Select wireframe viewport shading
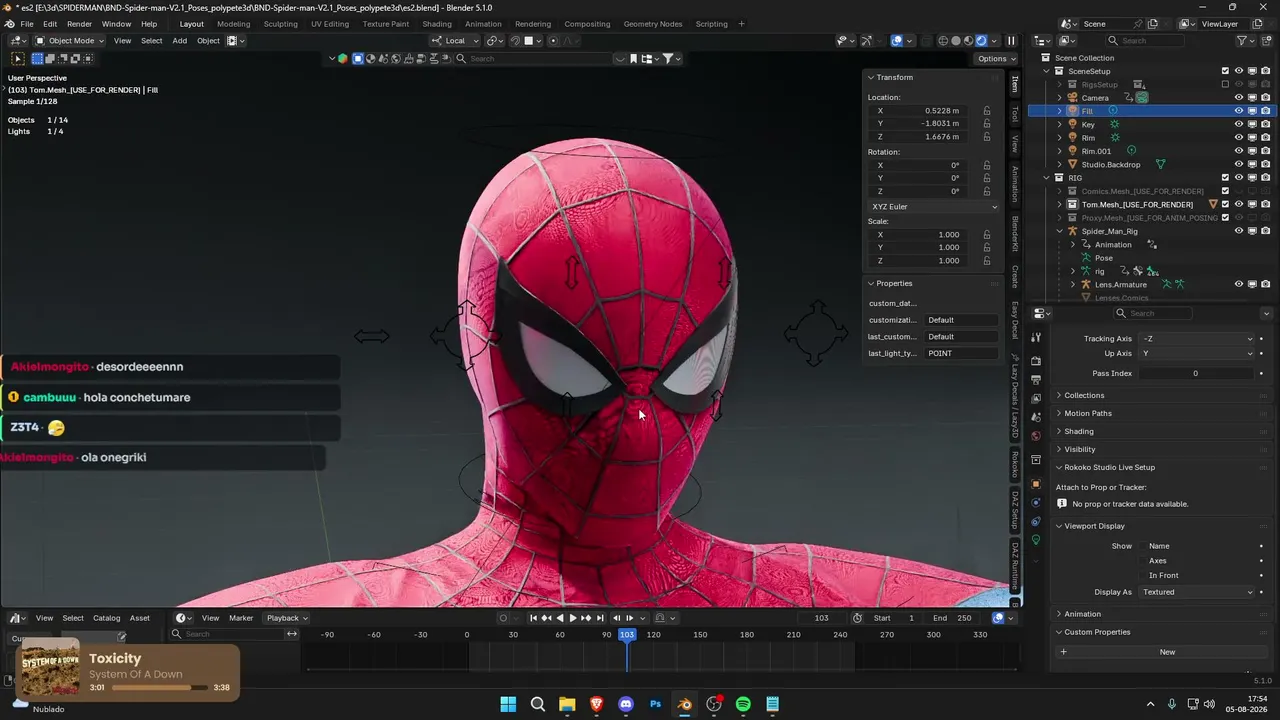Viewport: 1280px width, 720px height. point(943,41)
